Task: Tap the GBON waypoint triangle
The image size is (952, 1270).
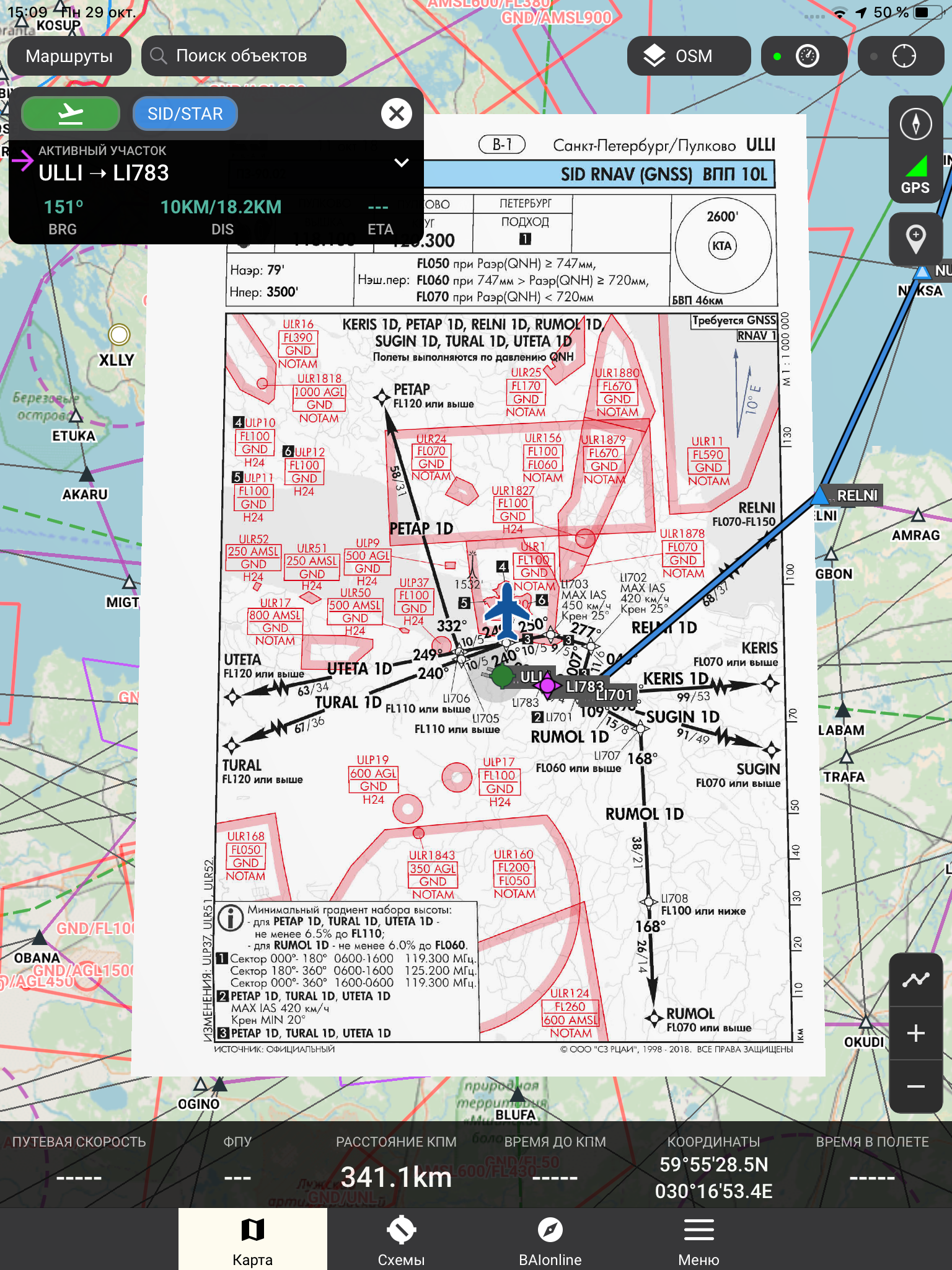Action: point(831,554)
